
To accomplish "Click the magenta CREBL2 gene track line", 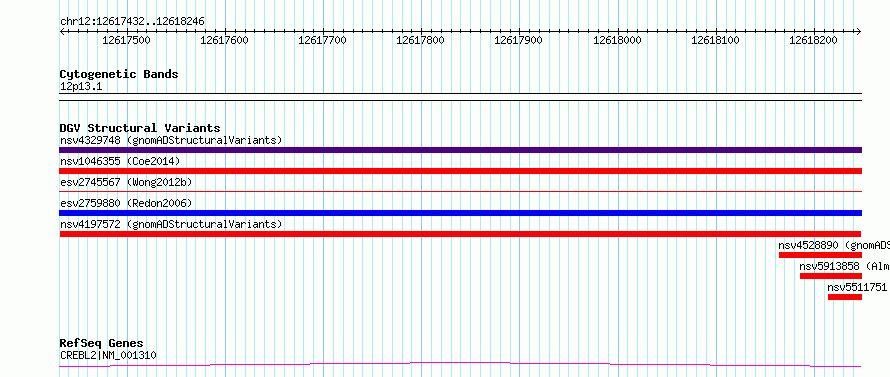I will [x=460, y=365].
